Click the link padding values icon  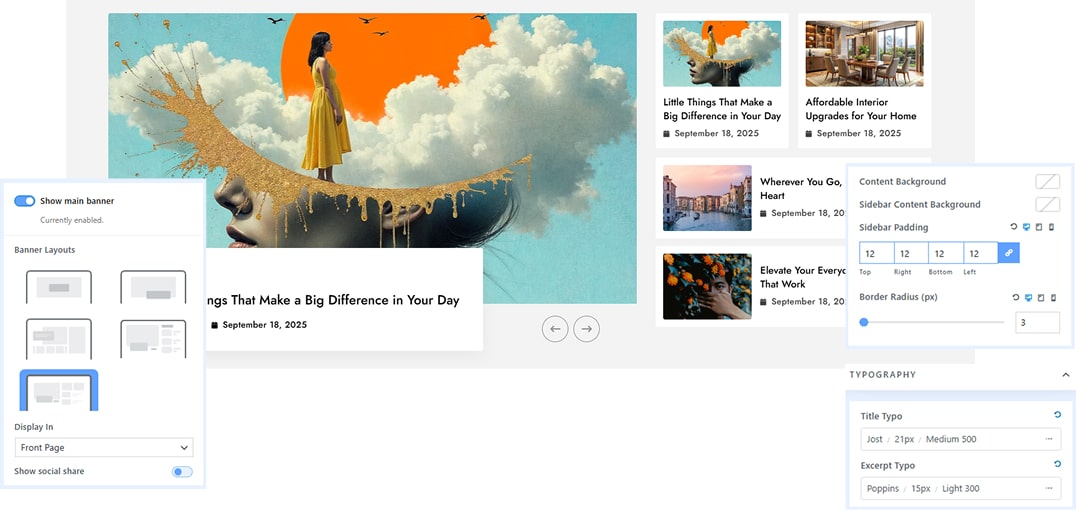coord(1008,253)
